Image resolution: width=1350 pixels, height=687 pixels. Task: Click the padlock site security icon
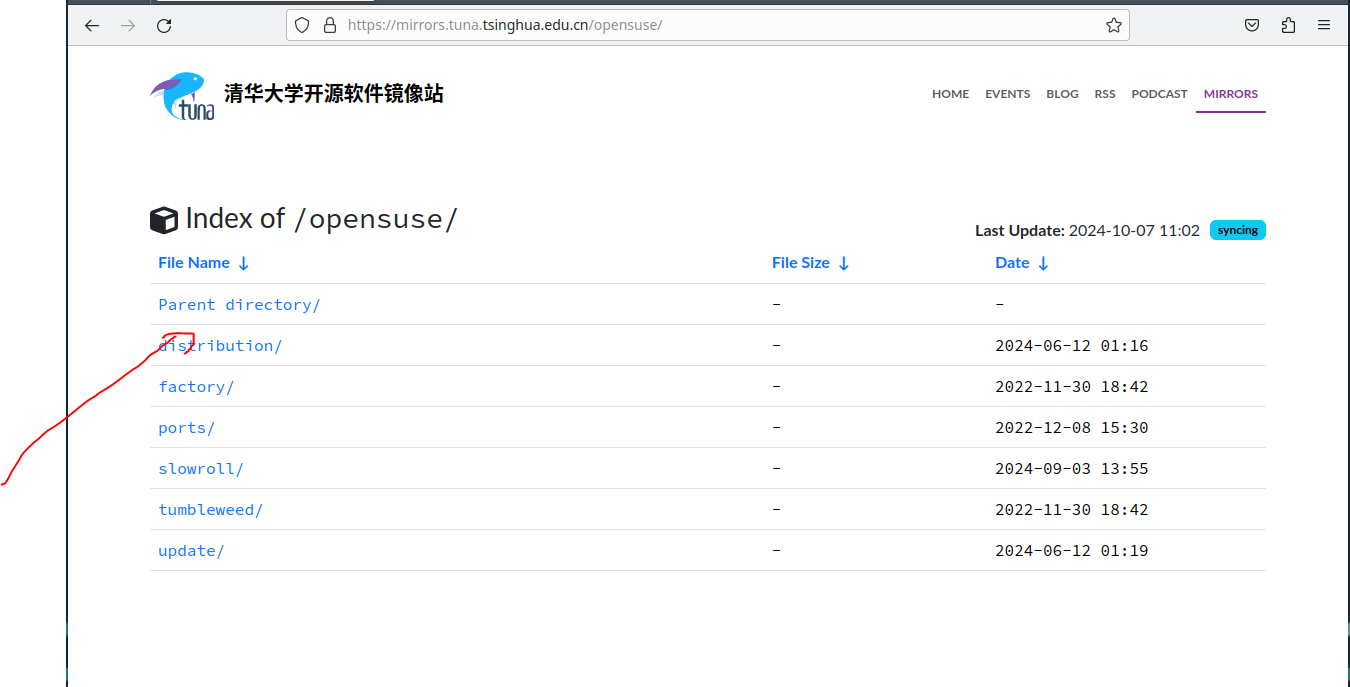pyautogui.click(x=330, y=25)
